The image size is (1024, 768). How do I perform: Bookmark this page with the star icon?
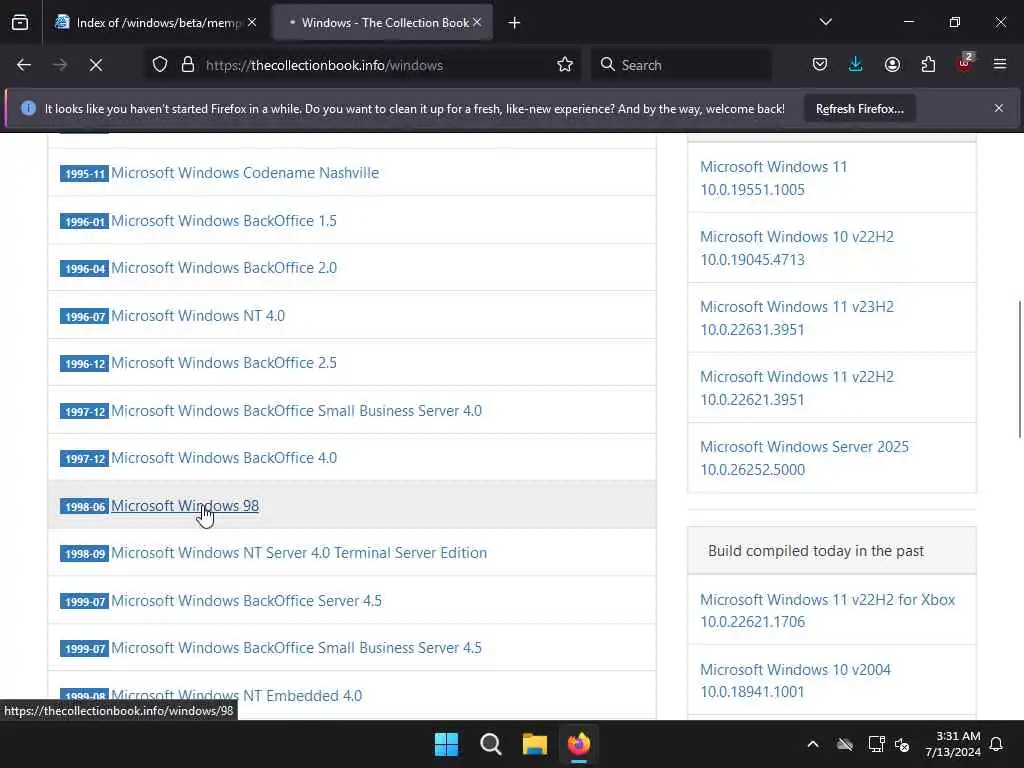565,65
